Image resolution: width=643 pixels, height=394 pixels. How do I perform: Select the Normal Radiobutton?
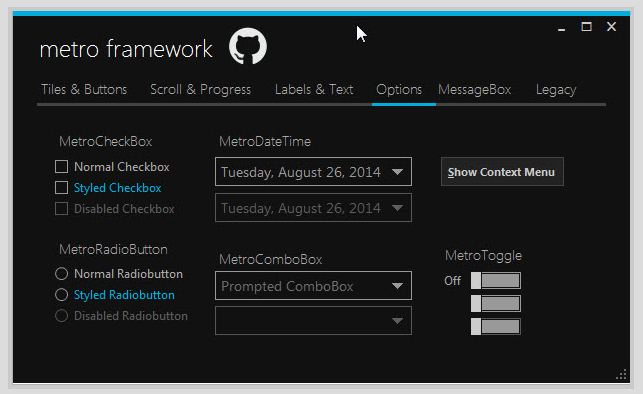pyautogui.click(x=62, y=273)
